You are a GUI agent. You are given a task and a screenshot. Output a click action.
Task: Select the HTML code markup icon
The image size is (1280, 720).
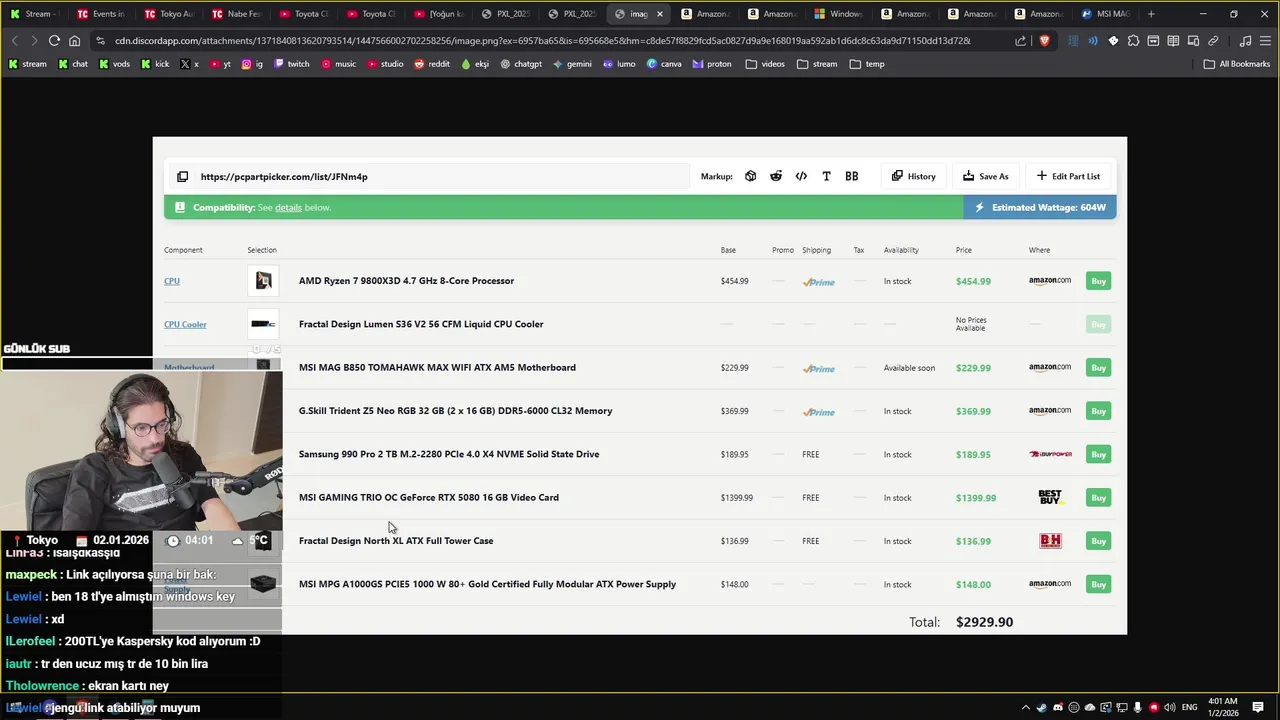(801, 176)
